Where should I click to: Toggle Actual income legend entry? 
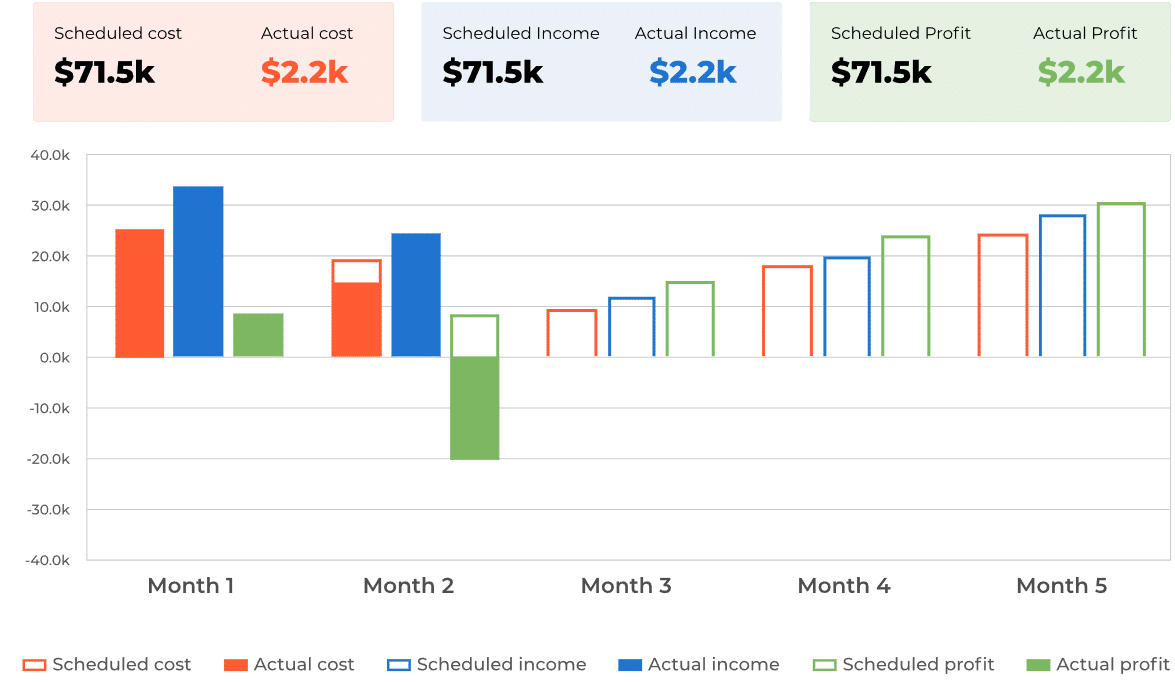[x=698, y=665]
